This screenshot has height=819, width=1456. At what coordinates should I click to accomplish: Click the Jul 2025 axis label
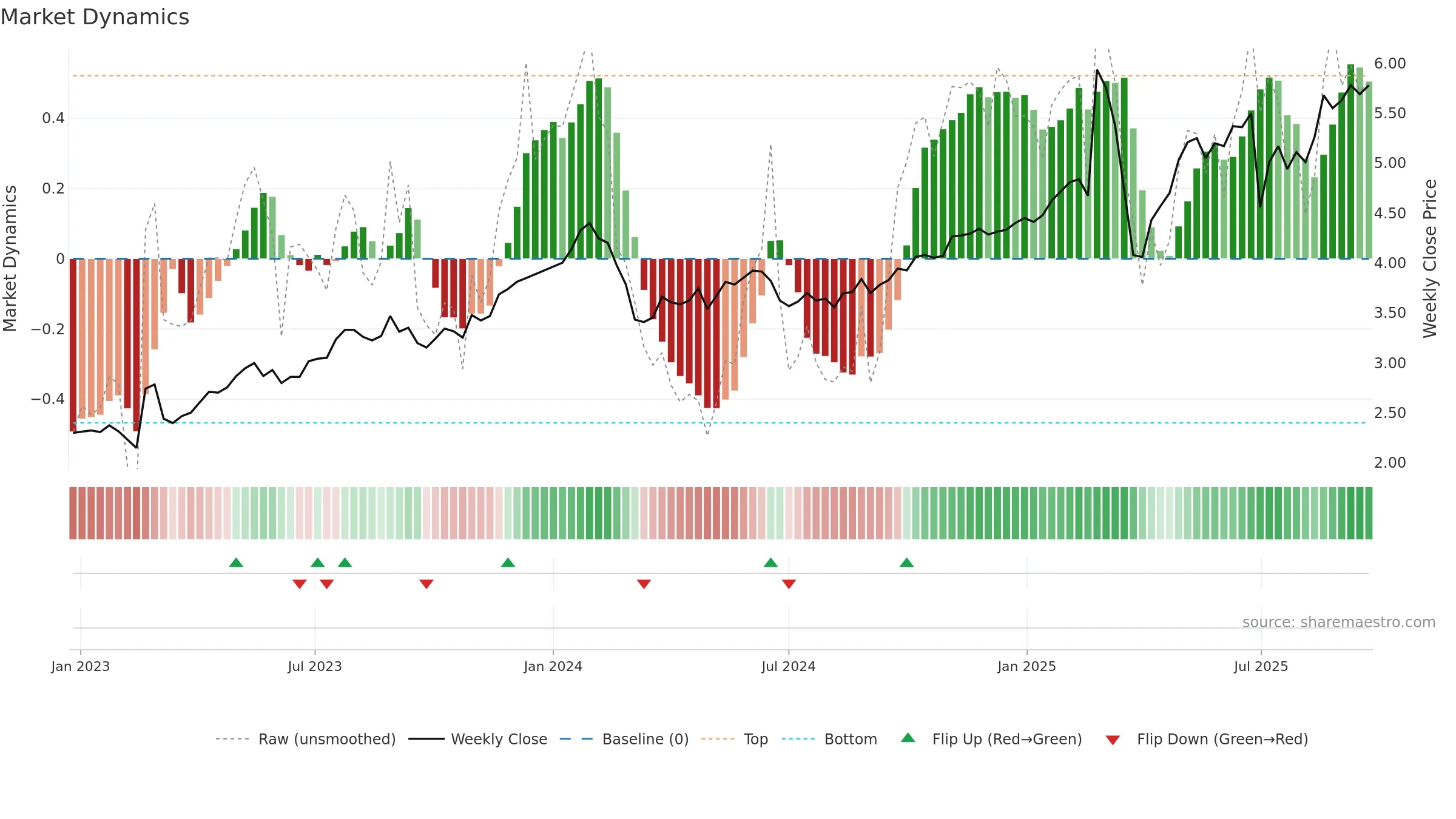pos(1261,666)
